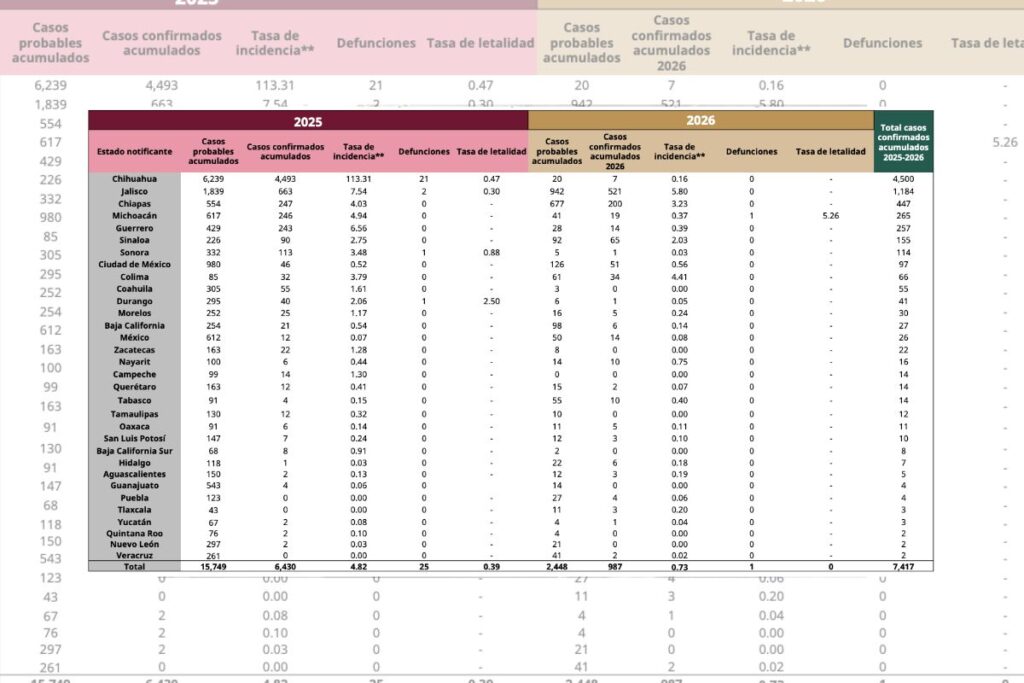Click the green "Total casos confirmados acumulados 2025-2026" header
Screen dimensions: 1024x683
coord(904,141)
